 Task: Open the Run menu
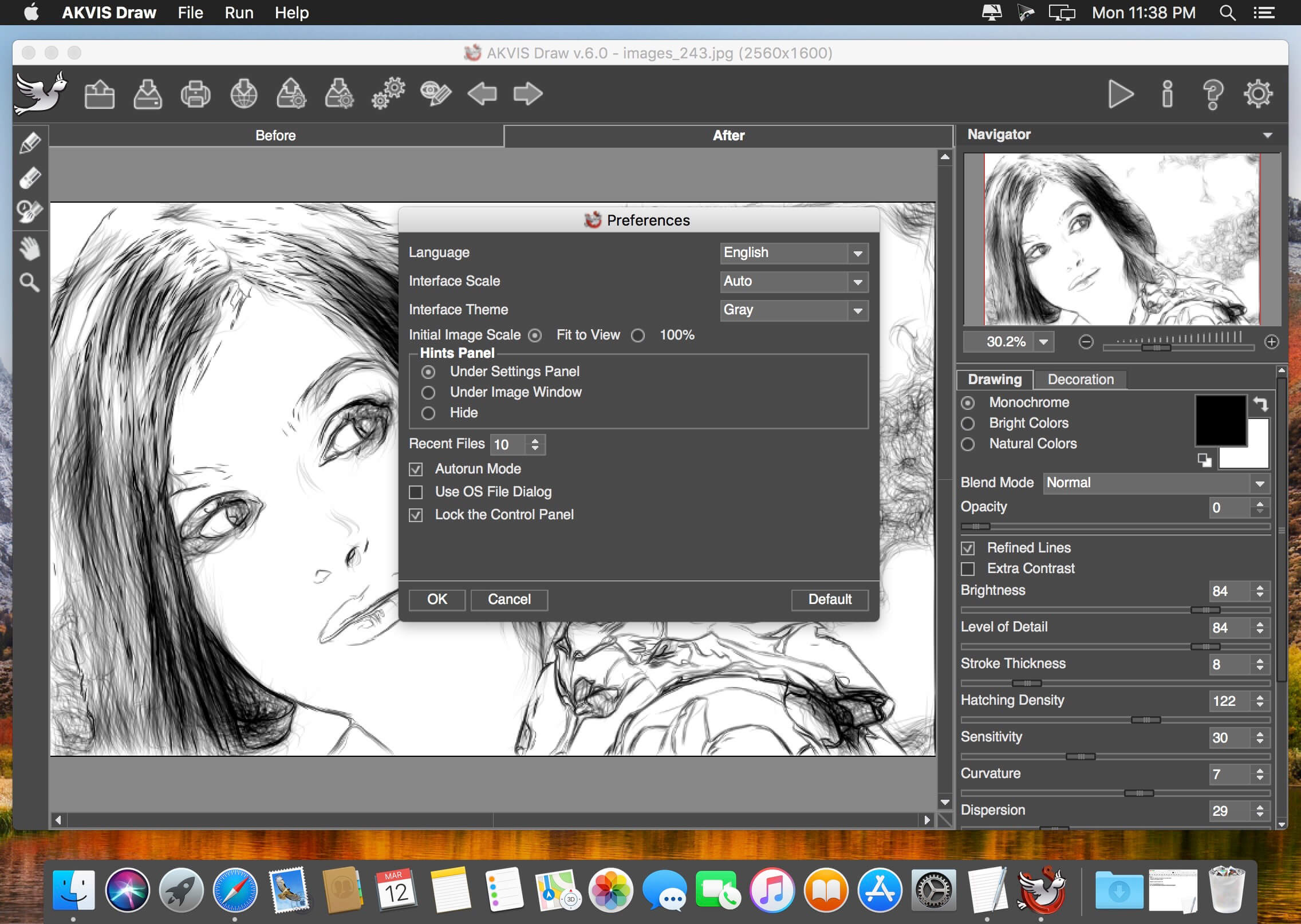pyautogui.click(x=239, y=13)
